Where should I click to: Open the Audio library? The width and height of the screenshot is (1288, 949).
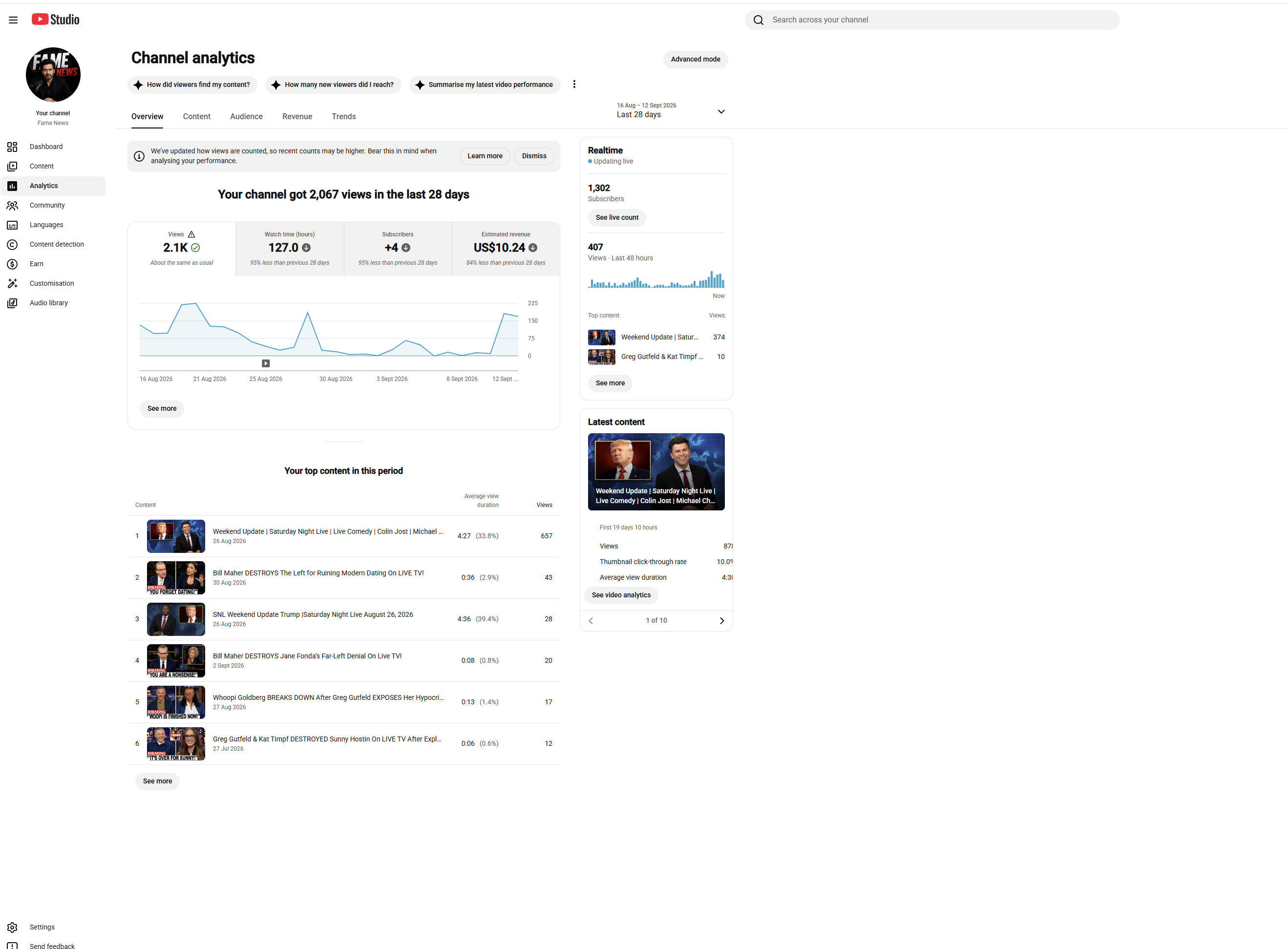click(53, 303)
